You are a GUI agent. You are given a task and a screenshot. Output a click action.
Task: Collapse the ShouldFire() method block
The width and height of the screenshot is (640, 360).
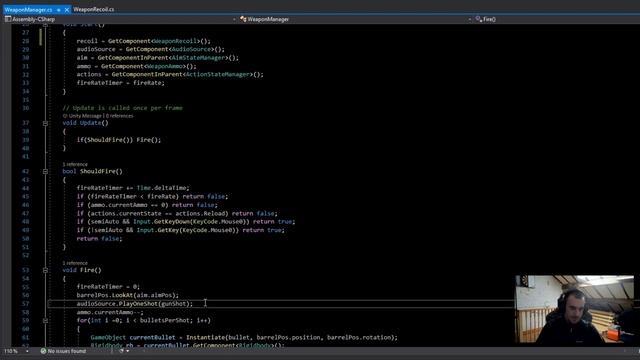[x=45, y=171]
